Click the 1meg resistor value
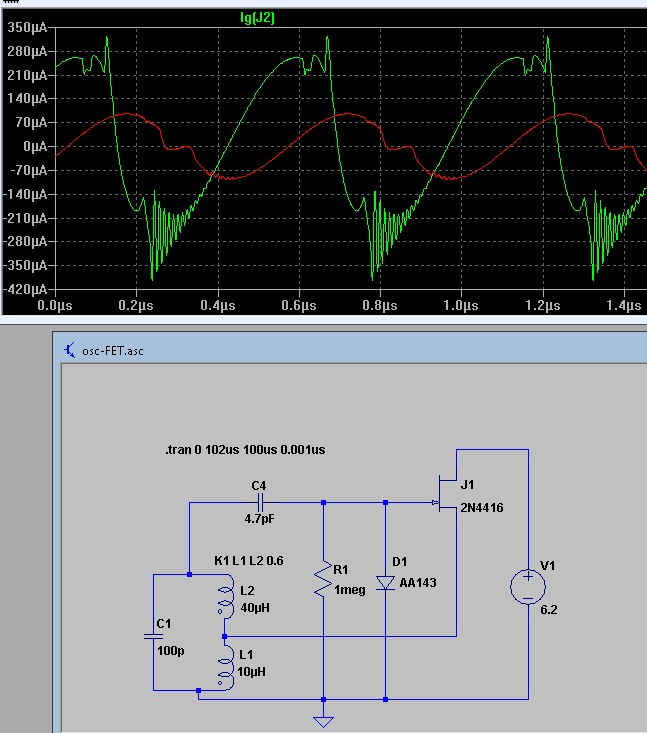This screenshot has width=647, height=733. coord(350,590)
